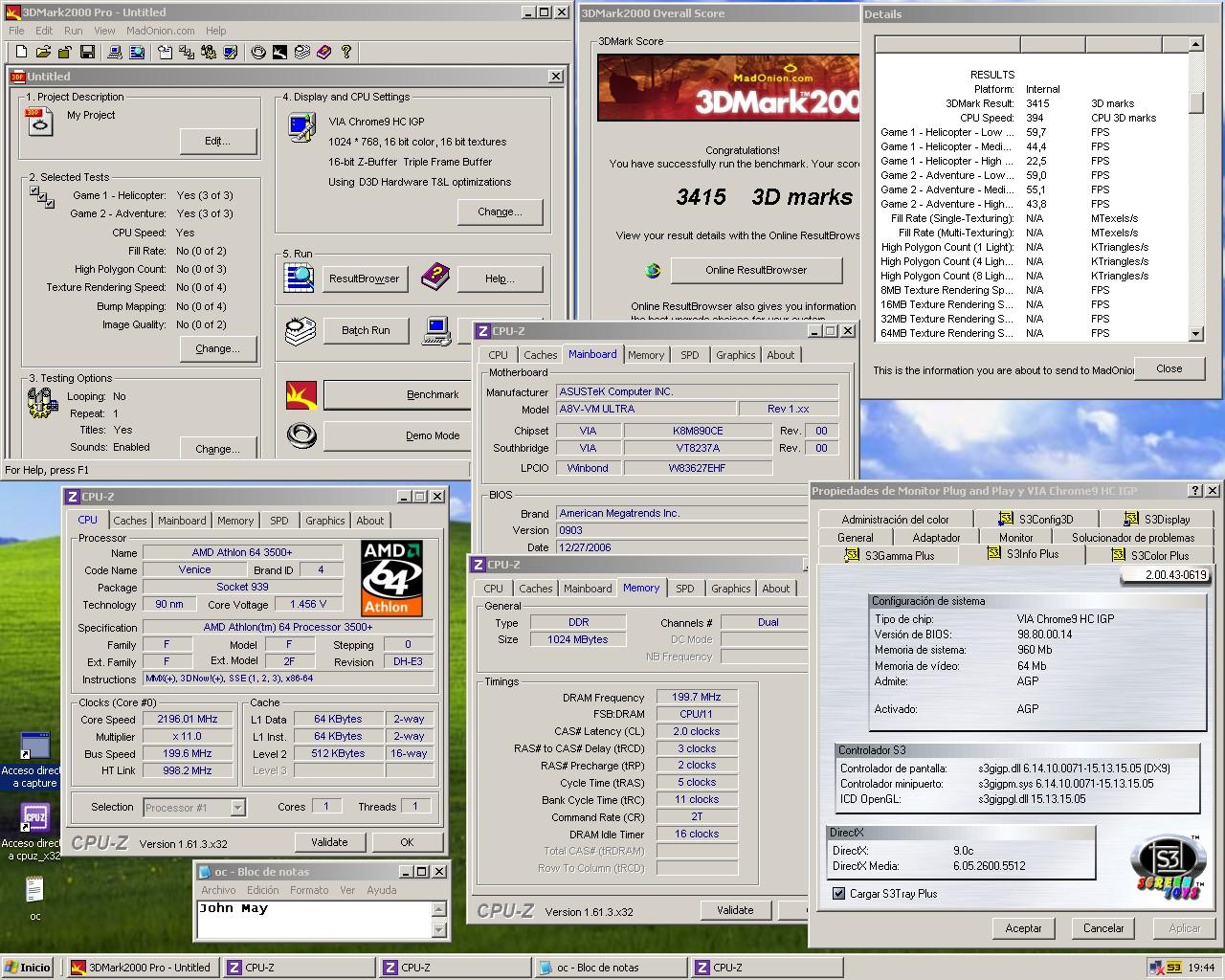Click the New project toolbar icon
This screenshot has width=1225, height=980.
pyautogui.click(x=21, y=52)
